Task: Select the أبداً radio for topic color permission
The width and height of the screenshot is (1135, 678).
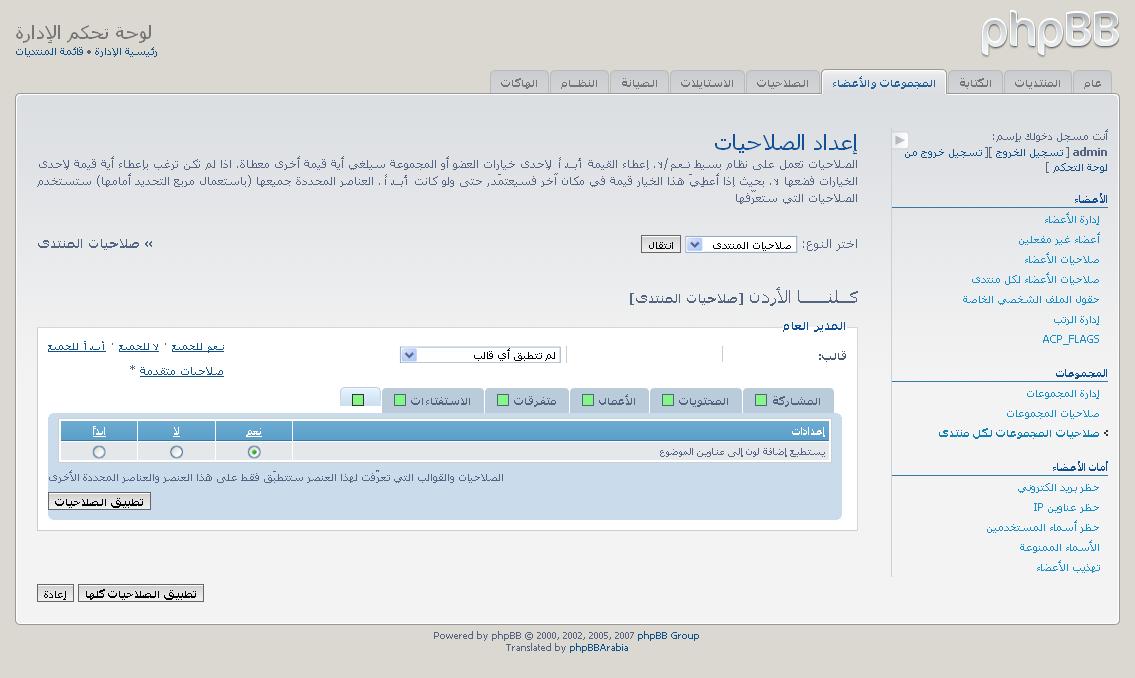Action: click(x=99, y=452)
